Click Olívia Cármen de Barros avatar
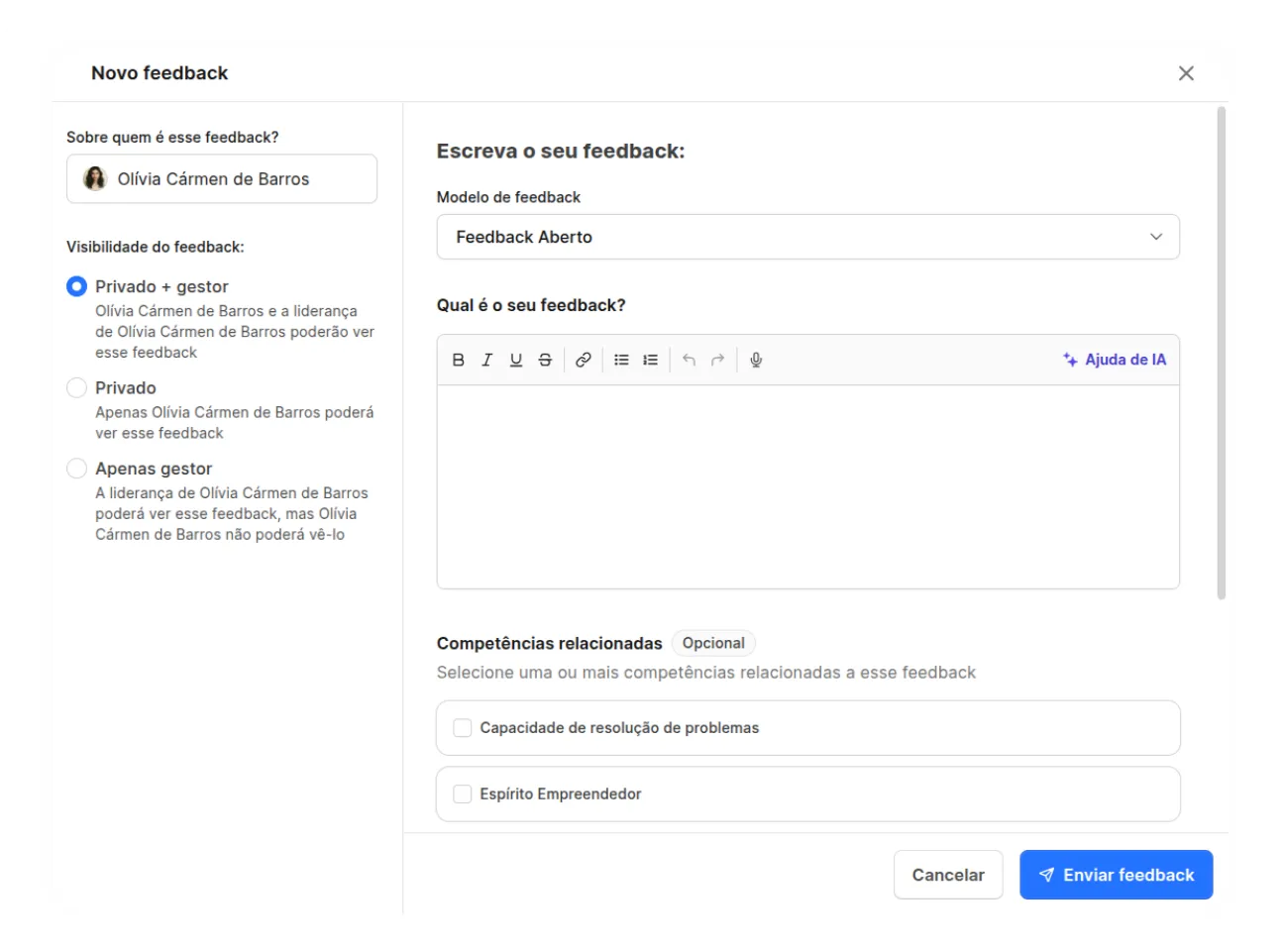 point(95,178)
